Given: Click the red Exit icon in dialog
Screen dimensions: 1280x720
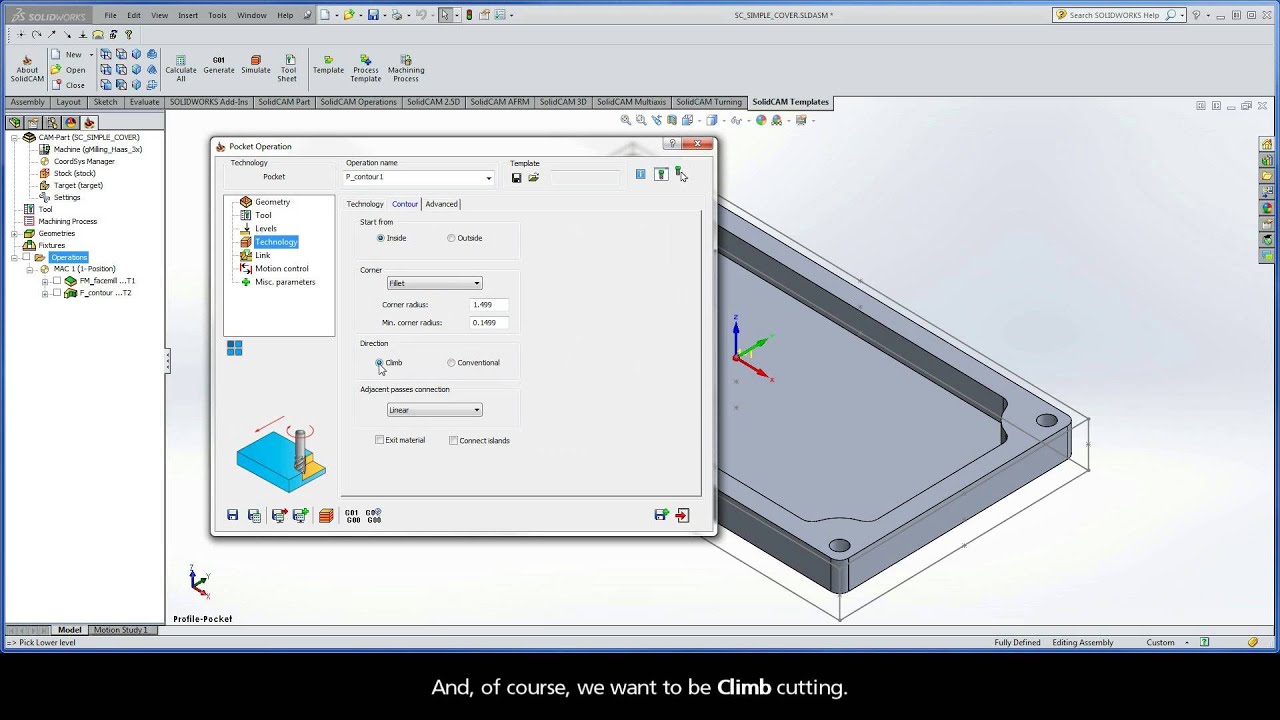Looking at the screenshot, I should 682,515.
